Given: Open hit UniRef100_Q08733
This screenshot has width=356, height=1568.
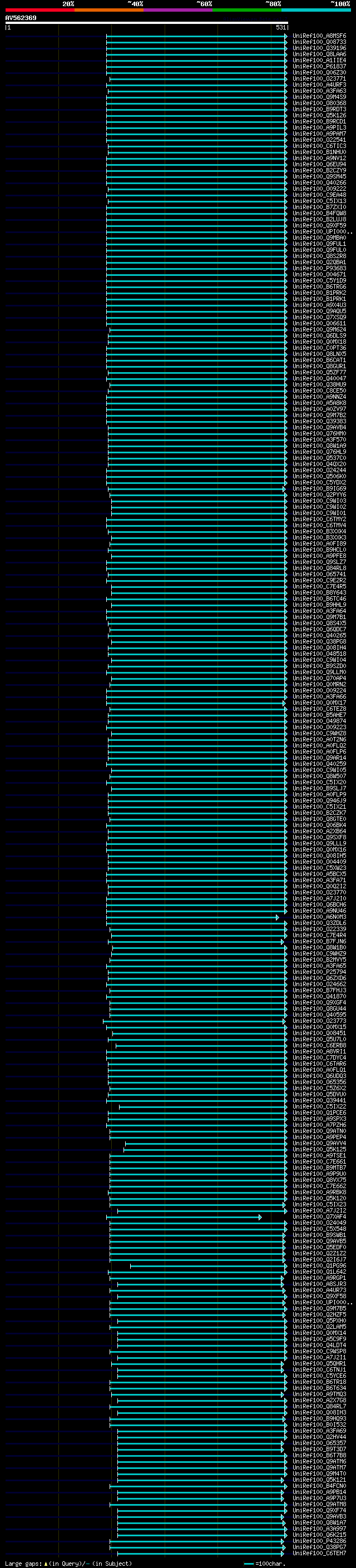Looking at the screenshot, I should click(x=319, y=42).
